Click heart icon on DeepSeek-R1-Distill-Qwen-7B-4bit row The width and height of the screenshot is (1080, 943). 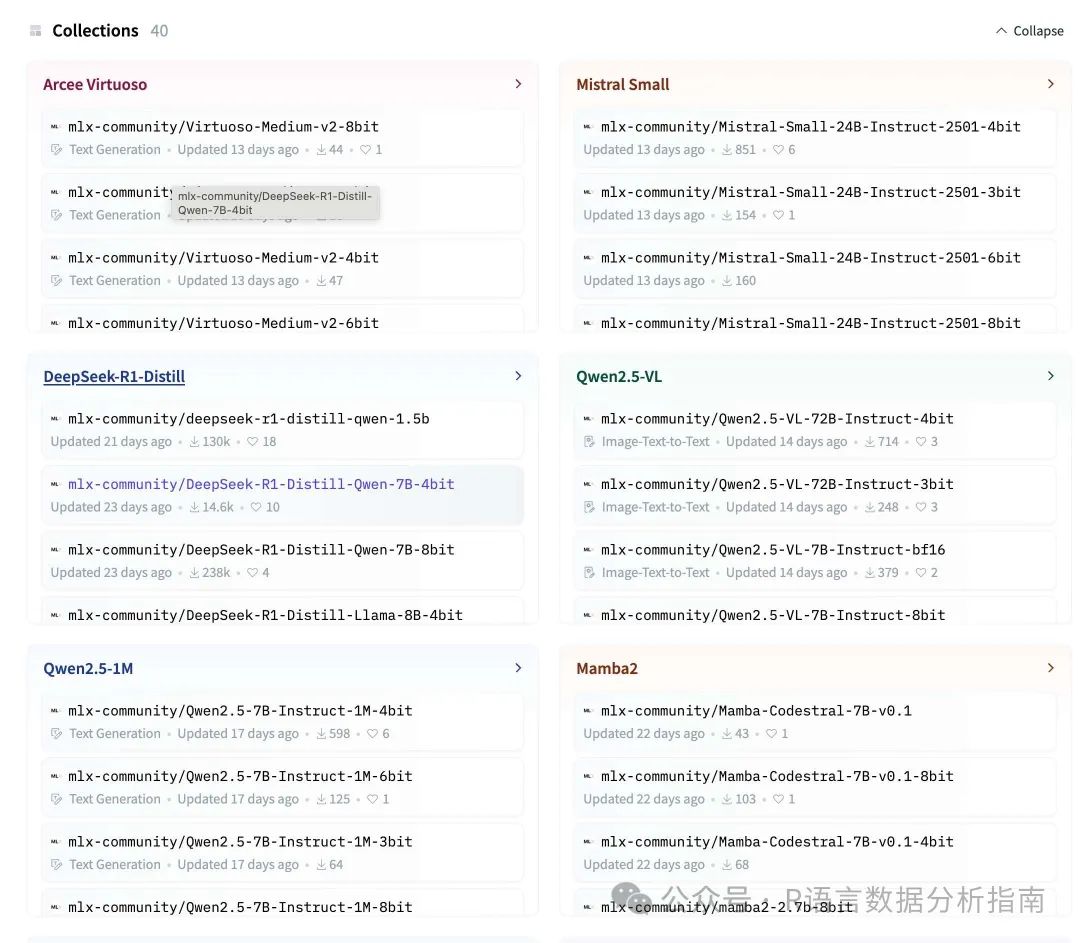pyautogui.click(x=256, y=507)
